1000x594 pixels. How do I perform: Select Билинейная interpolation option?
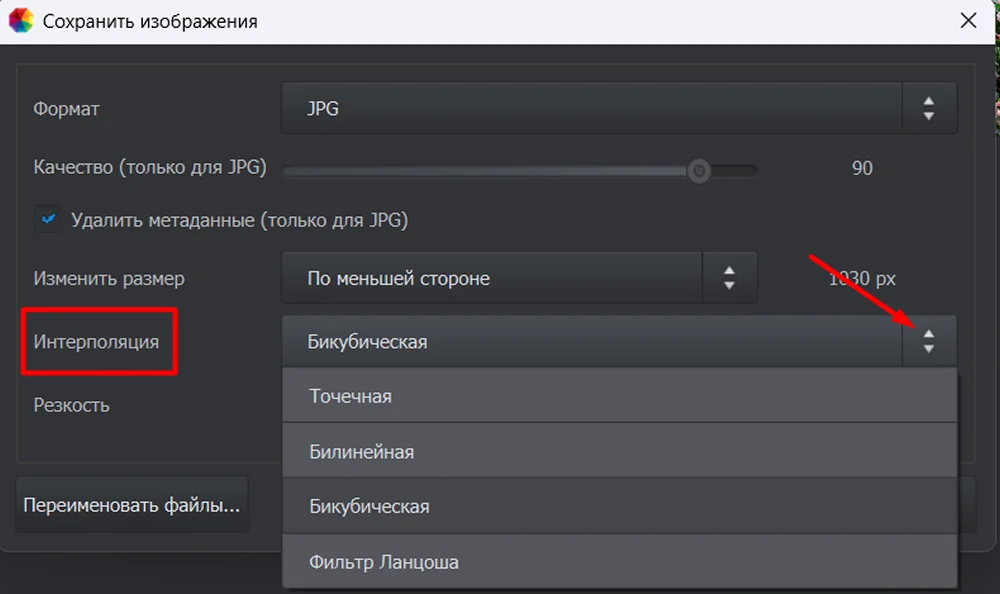(x=620, y=451)
